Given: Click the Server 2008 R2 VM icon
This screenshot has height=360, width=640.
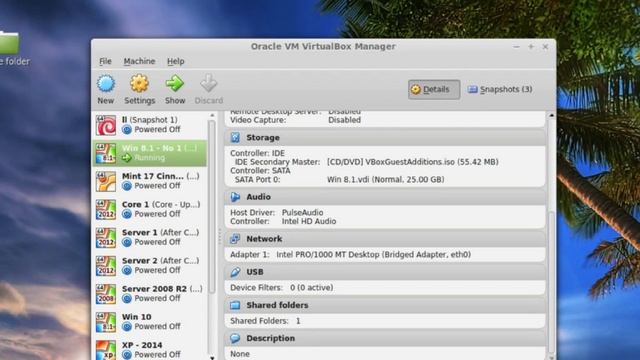Looking at the screenshot, I should [106, 294].
